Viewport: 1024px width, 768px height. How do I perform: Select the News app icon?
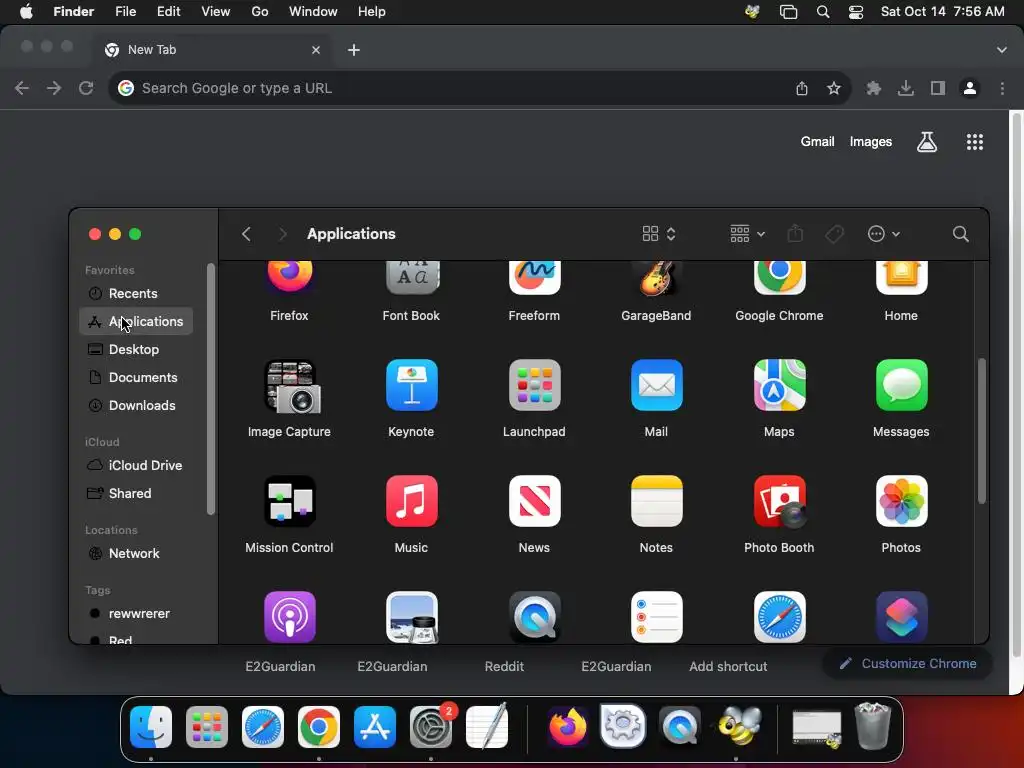point(534,501)
